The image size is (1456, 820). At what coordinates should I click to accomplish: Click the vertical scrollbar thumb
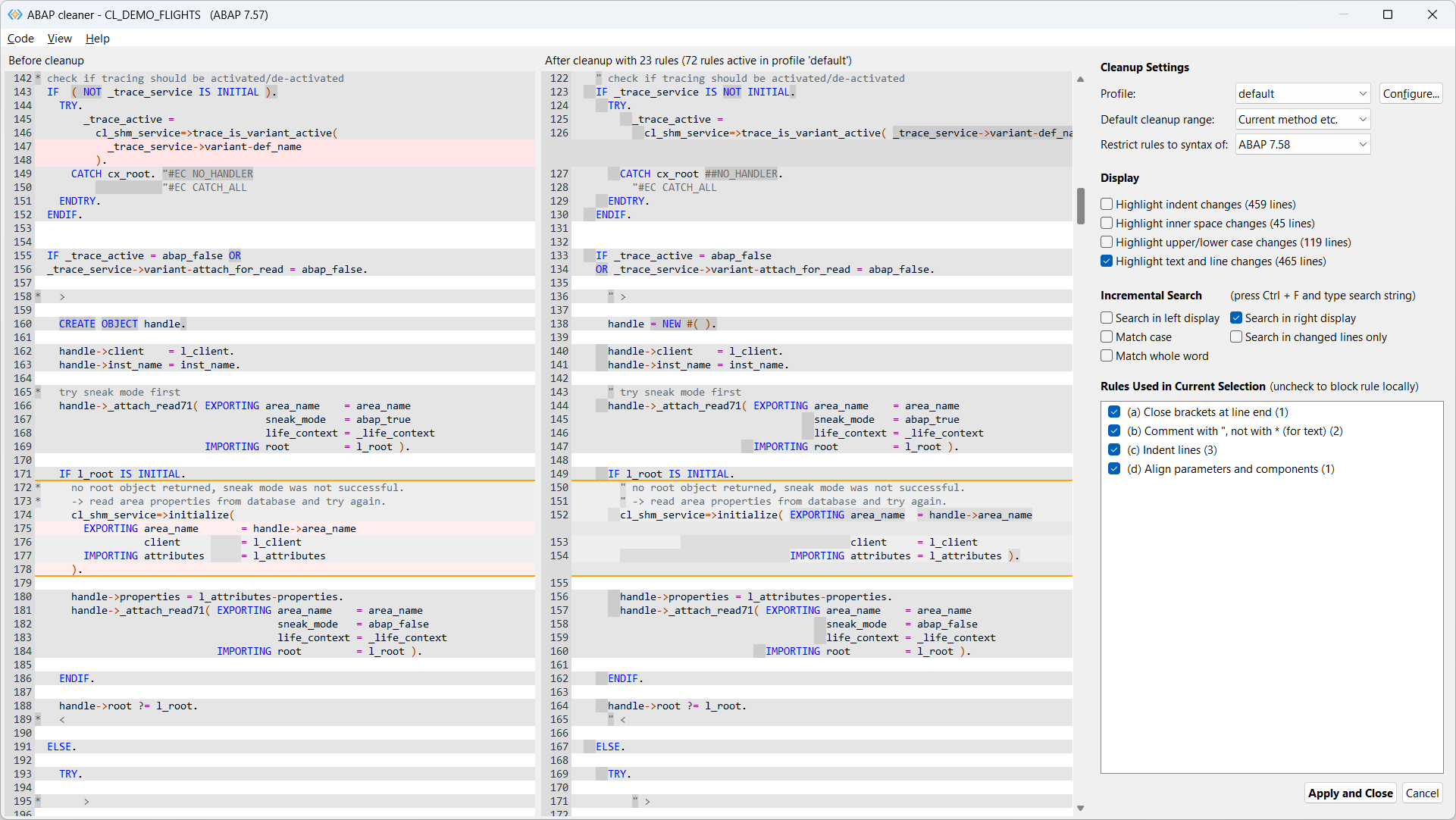1080,205
